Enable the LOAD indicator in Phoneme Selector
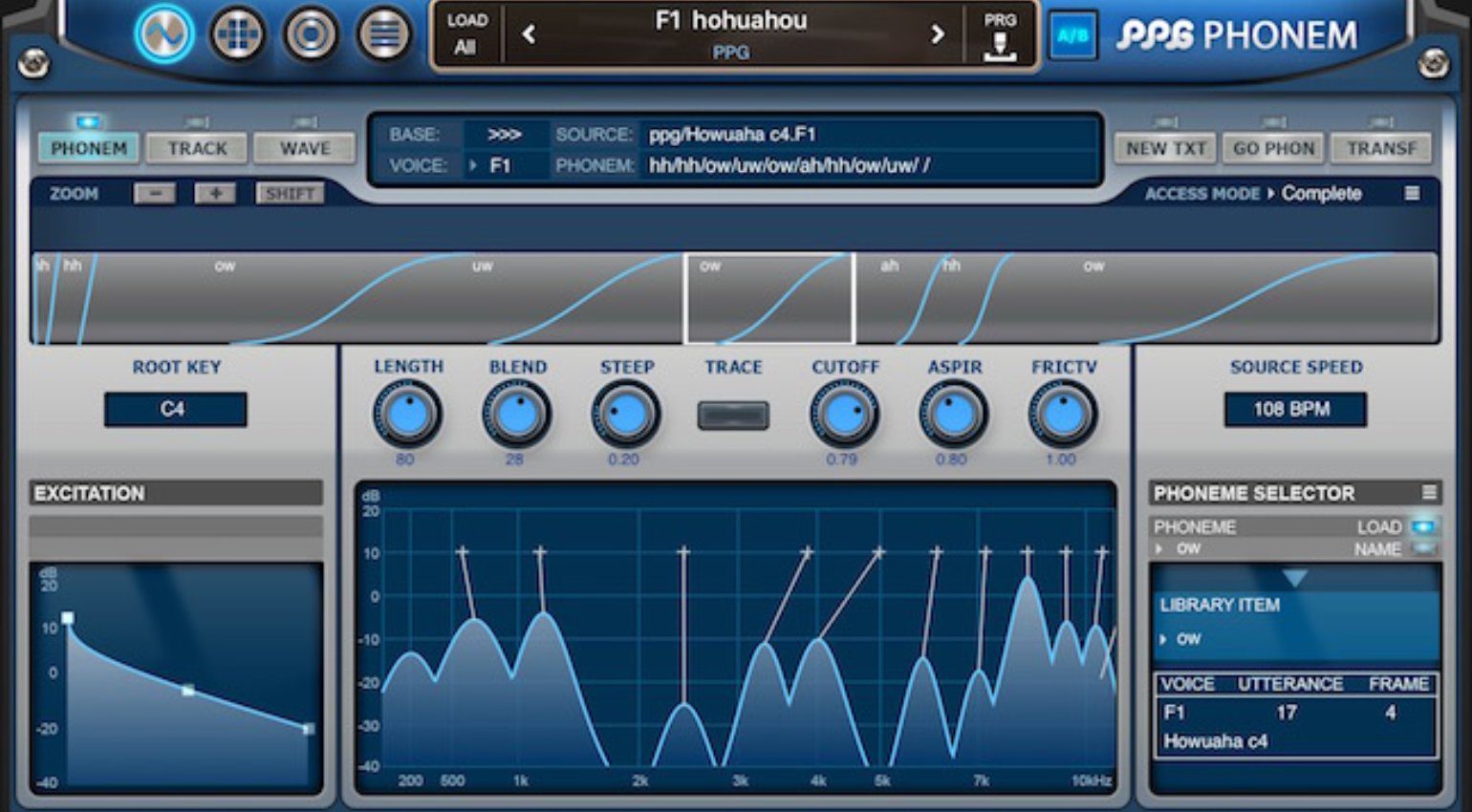Screen dimensions: 1472x812 (x=1422, y=526)
